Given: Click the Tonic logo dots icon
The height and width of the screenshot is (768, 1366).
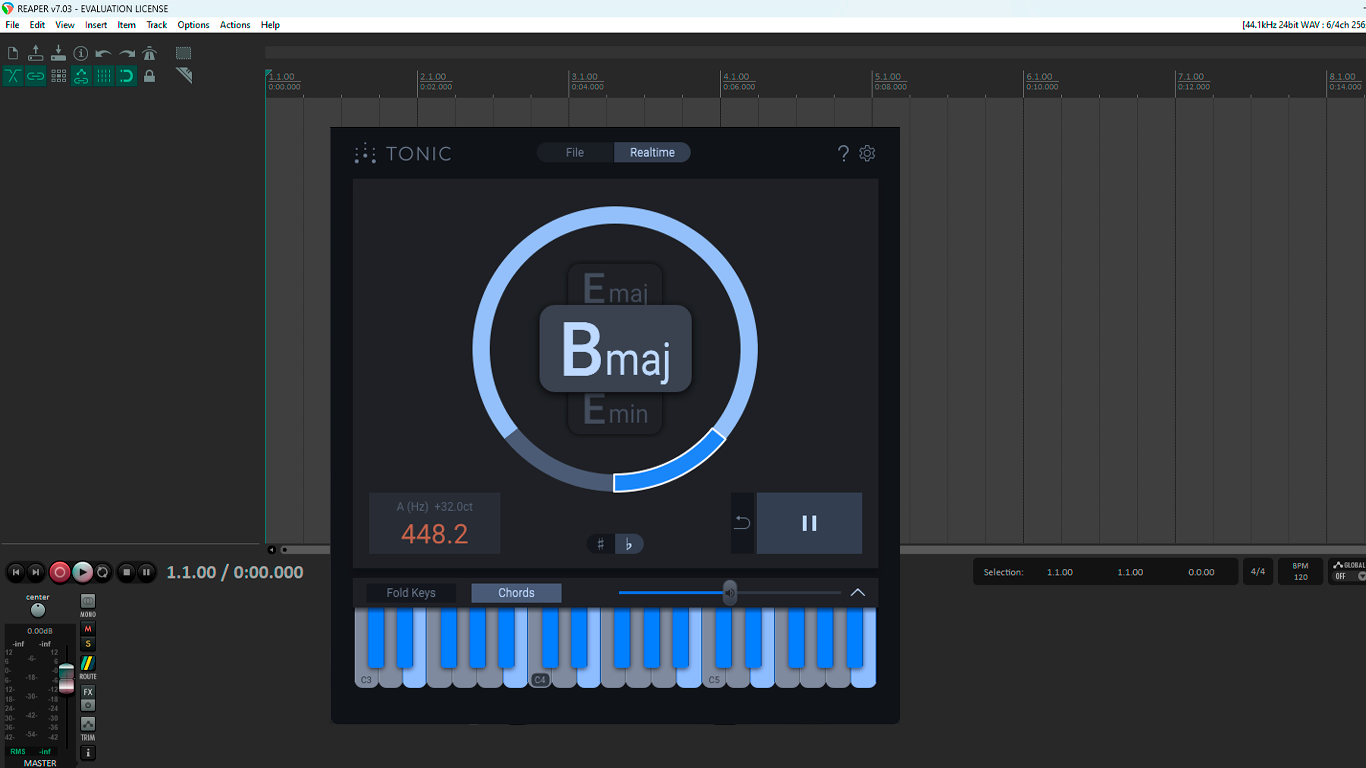Looking at the screenshot, I should point(365,153).
